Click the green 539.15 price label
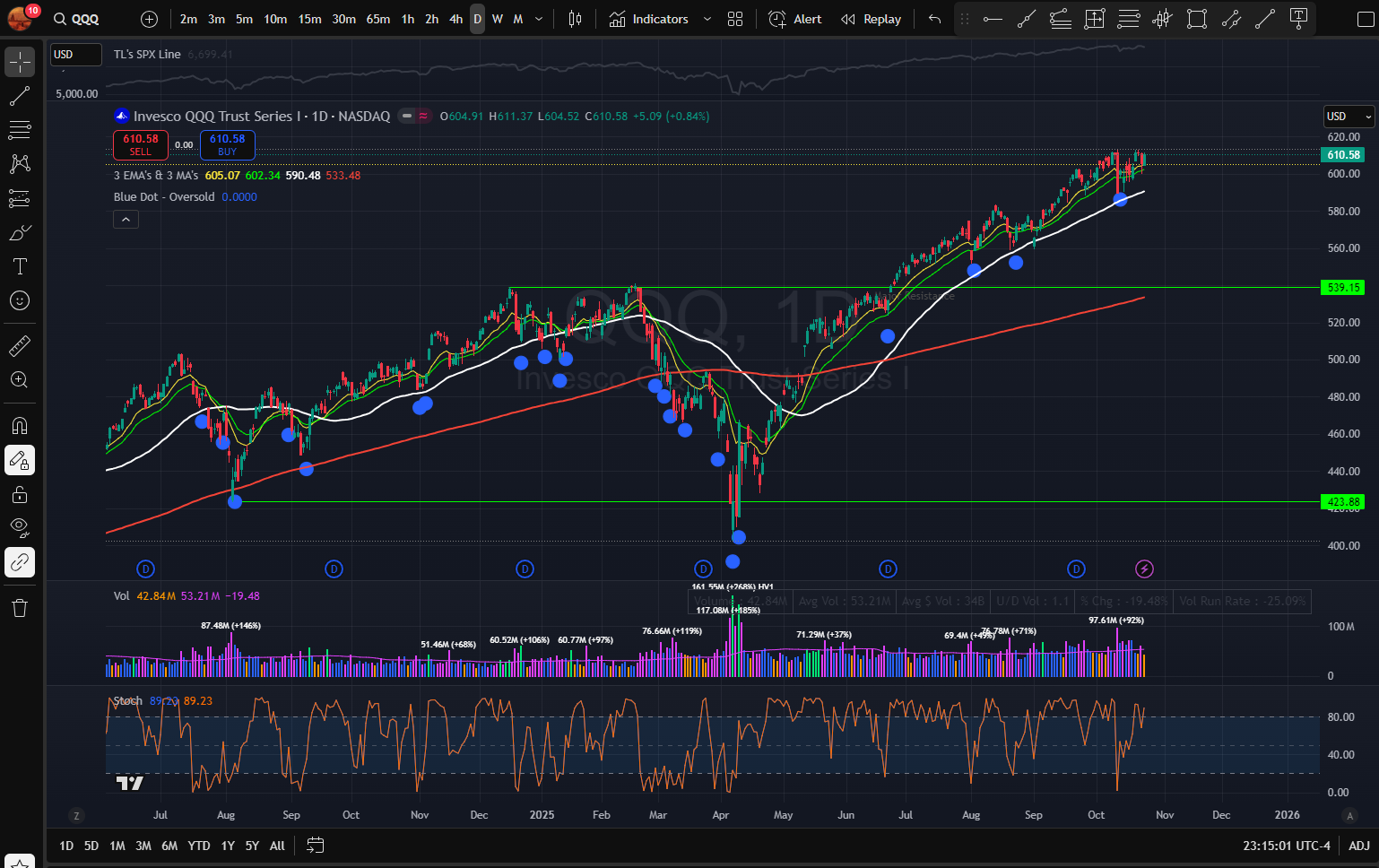 [1343, 288]
